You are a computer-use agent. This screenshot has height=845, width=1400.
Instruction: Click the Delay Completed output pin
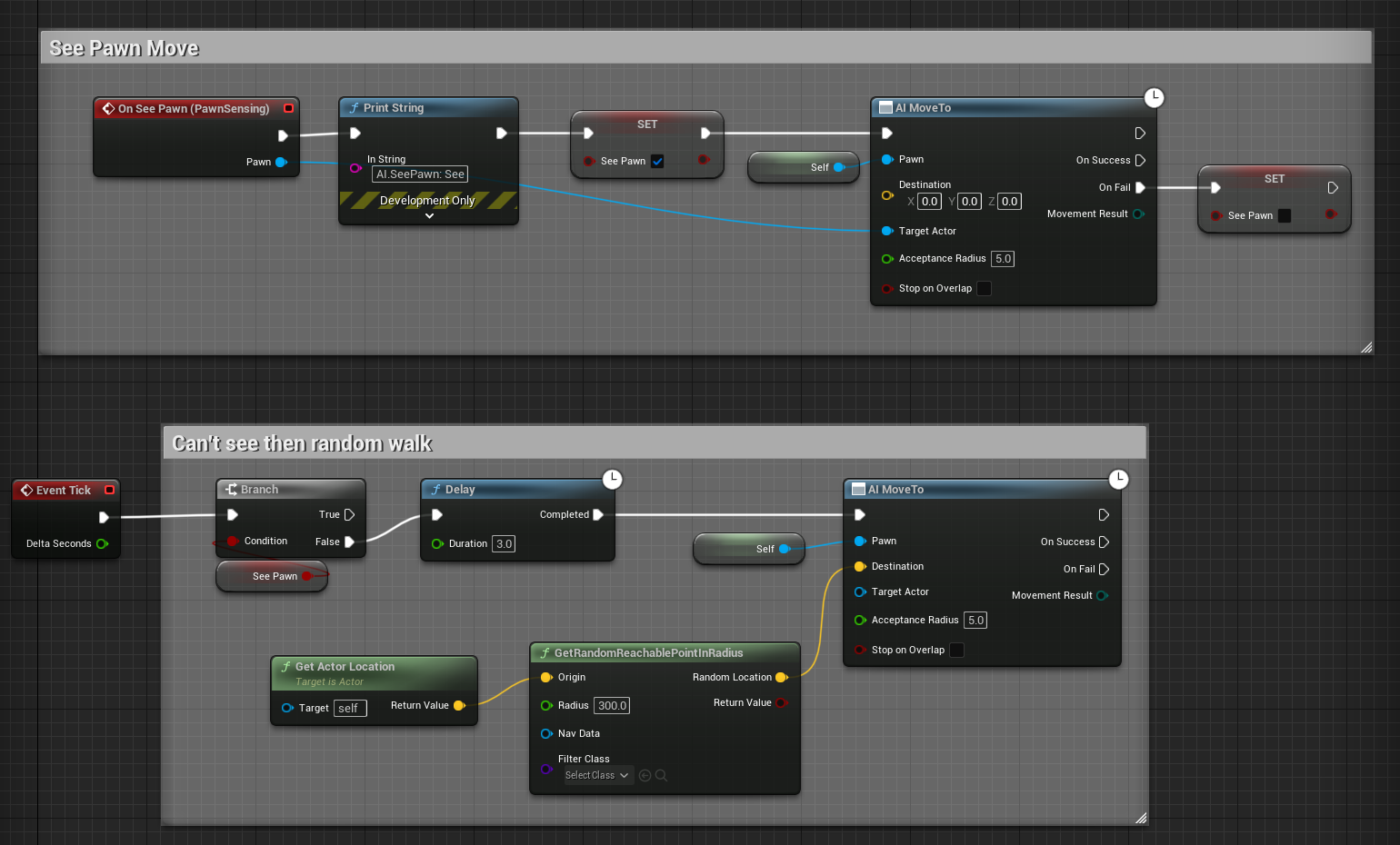(x=598, y=514)
